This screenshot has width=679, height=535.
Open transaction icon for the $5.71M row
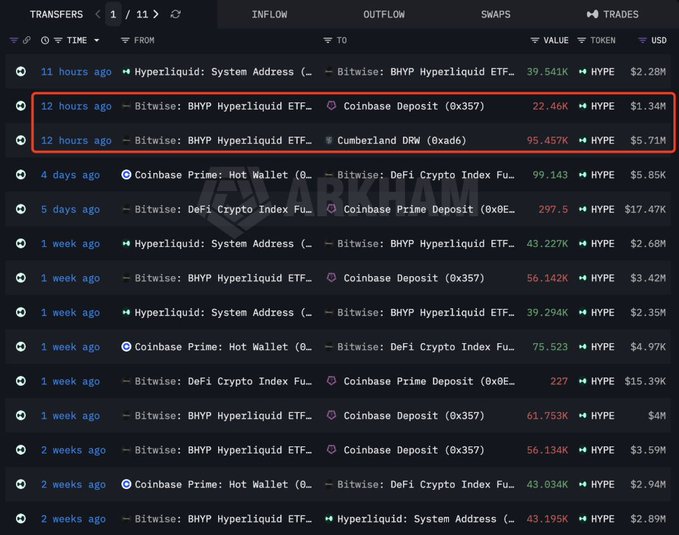point(21,140)
